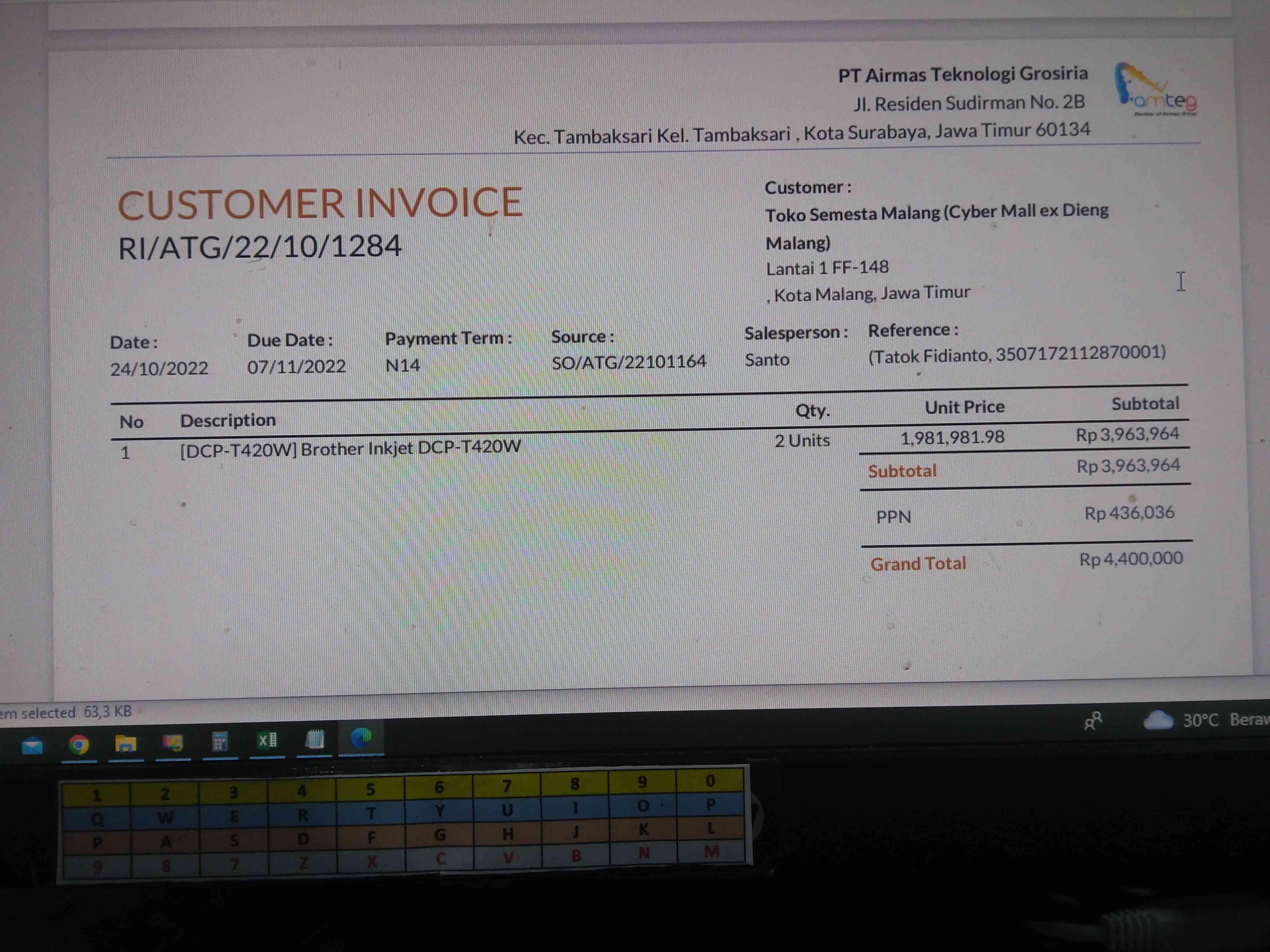Screen dimensions: 1270x952
Task: Click the payment term value N14
Action: [402, 365]
